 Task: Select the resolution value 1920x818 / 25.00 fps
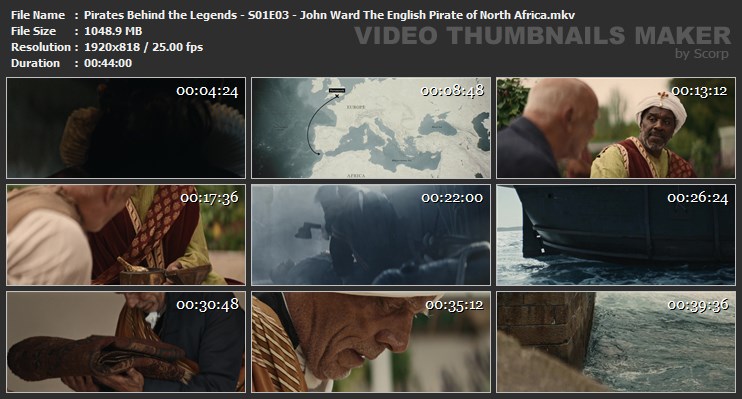(x=143, y=47)
